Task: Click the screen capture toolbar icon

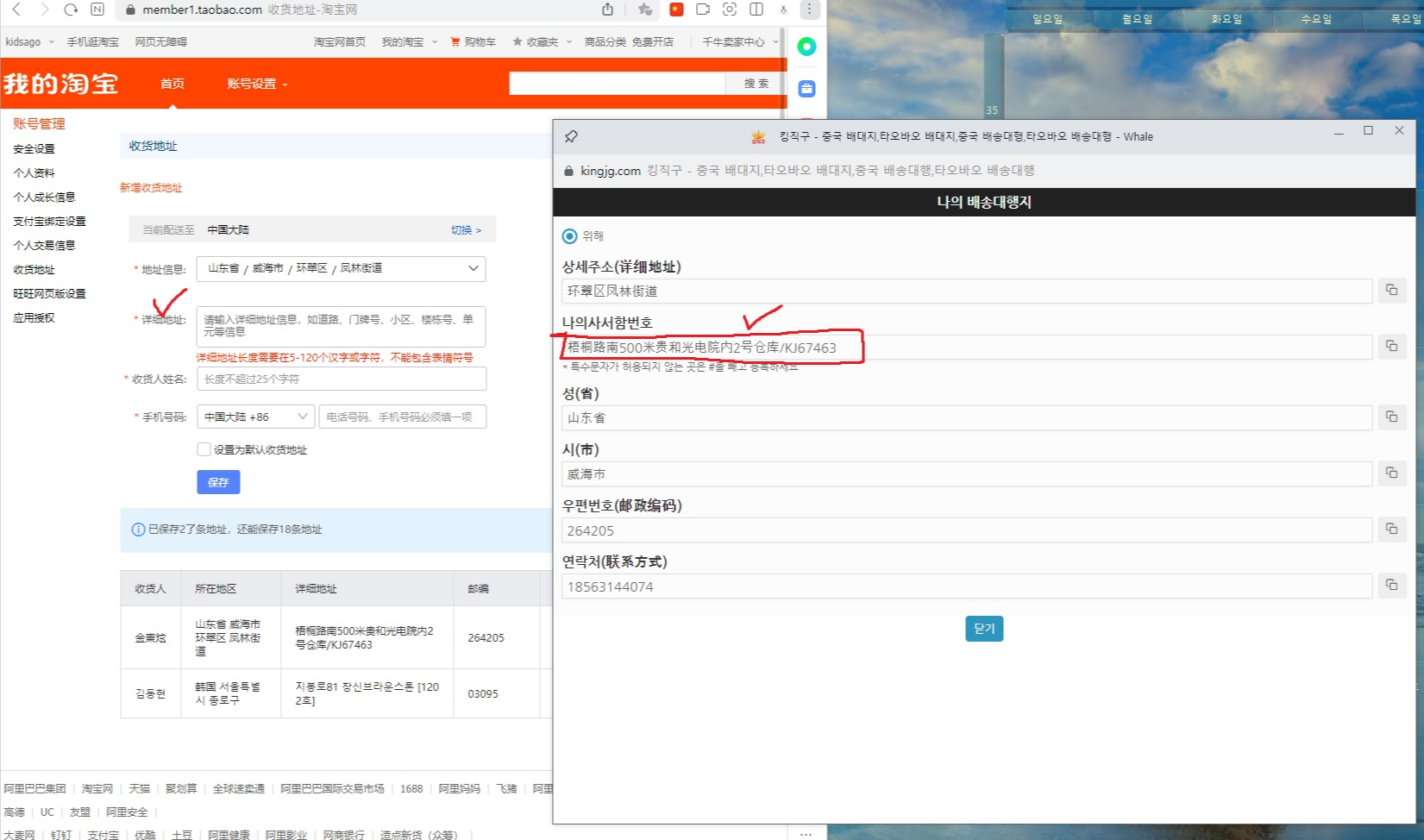Action: tap(730, 9)
